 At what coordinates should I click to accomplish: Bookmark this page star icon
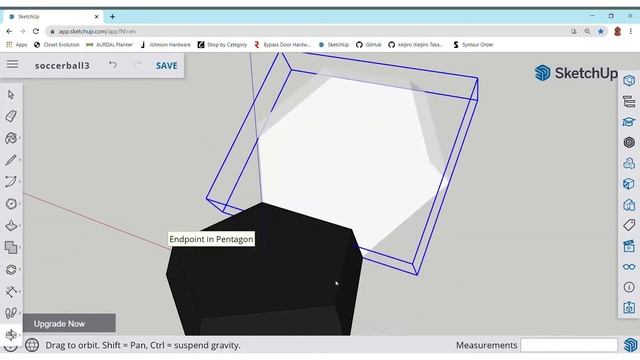pos(601,31)
